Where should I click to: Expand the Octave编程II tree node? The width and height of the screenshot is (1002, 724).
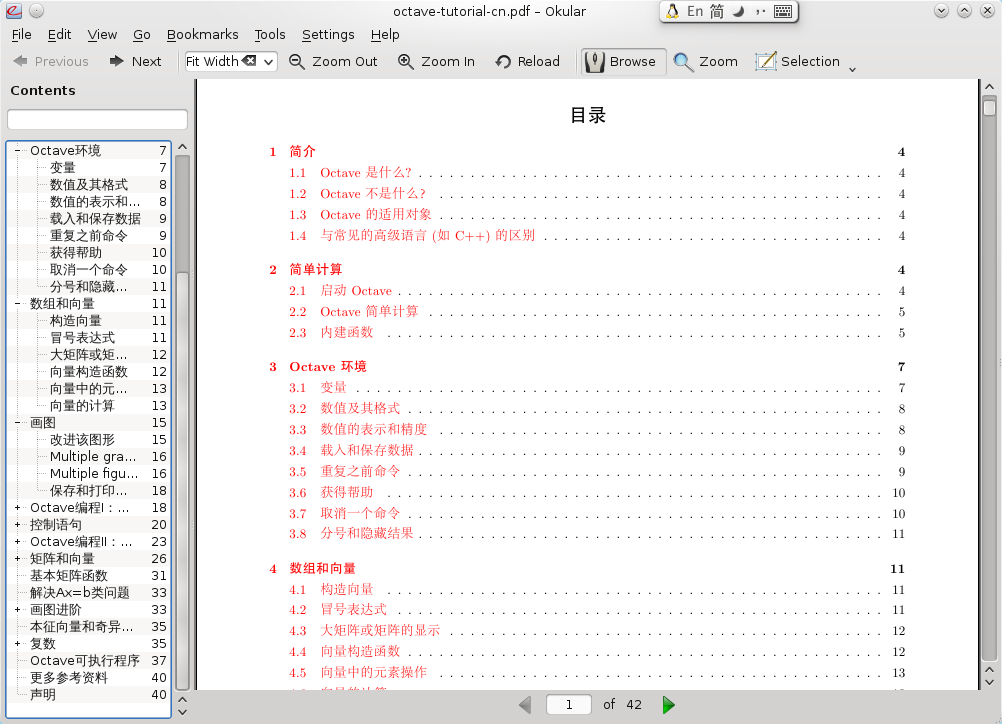17,541
